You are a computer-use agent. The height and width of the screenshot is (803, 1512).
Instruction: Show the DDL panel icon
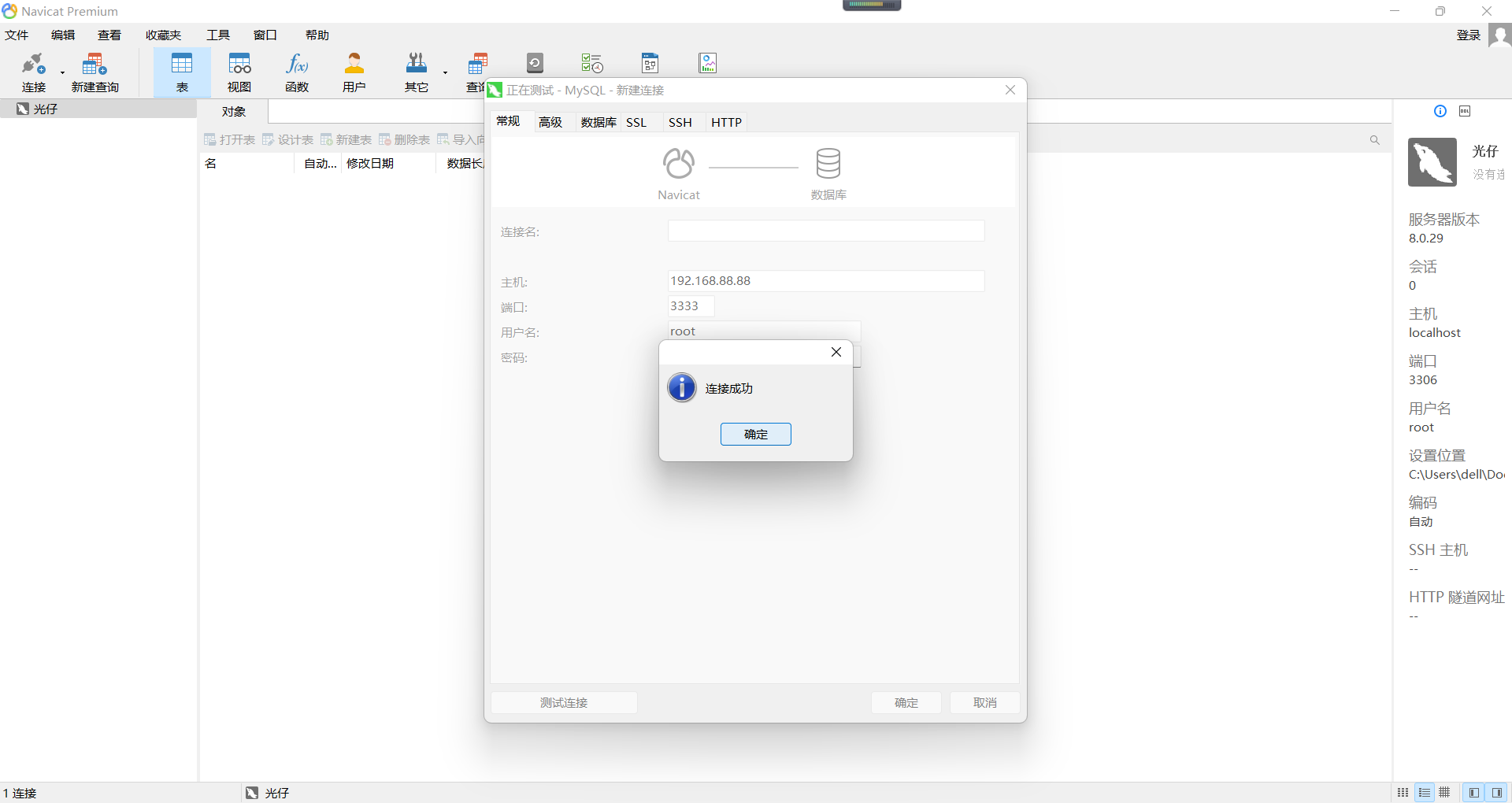coord(1465,111)
